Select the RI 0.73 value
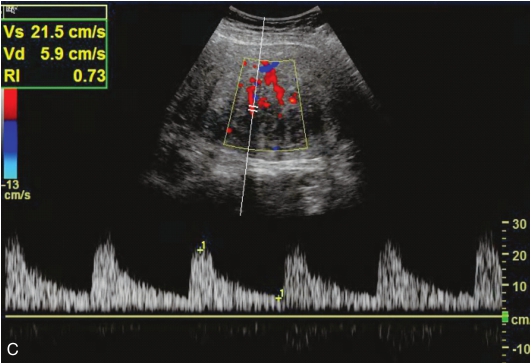The image size is (531, 363). (x=54, y=76)
